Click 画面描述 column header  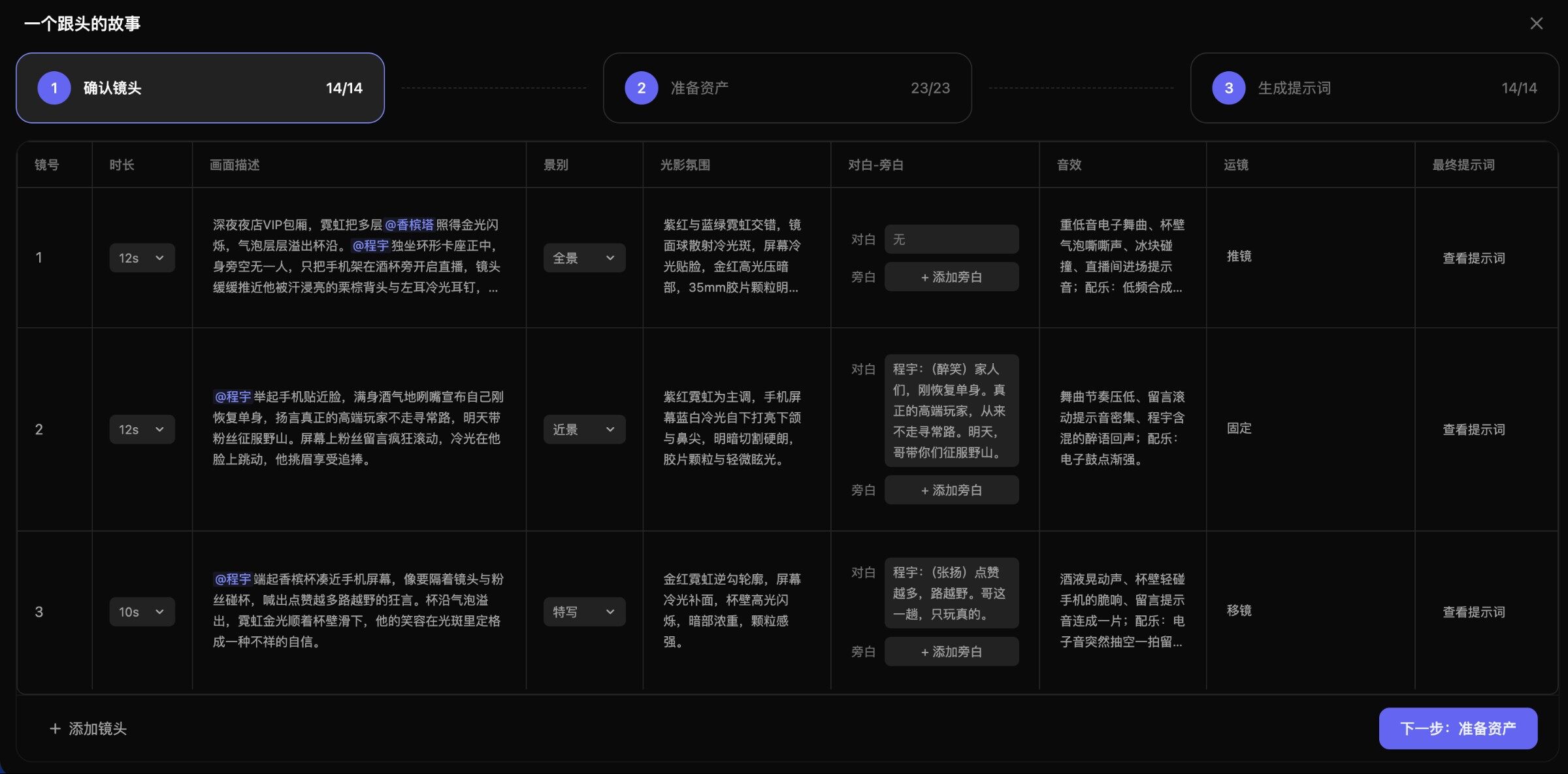[x=235, y=165]
